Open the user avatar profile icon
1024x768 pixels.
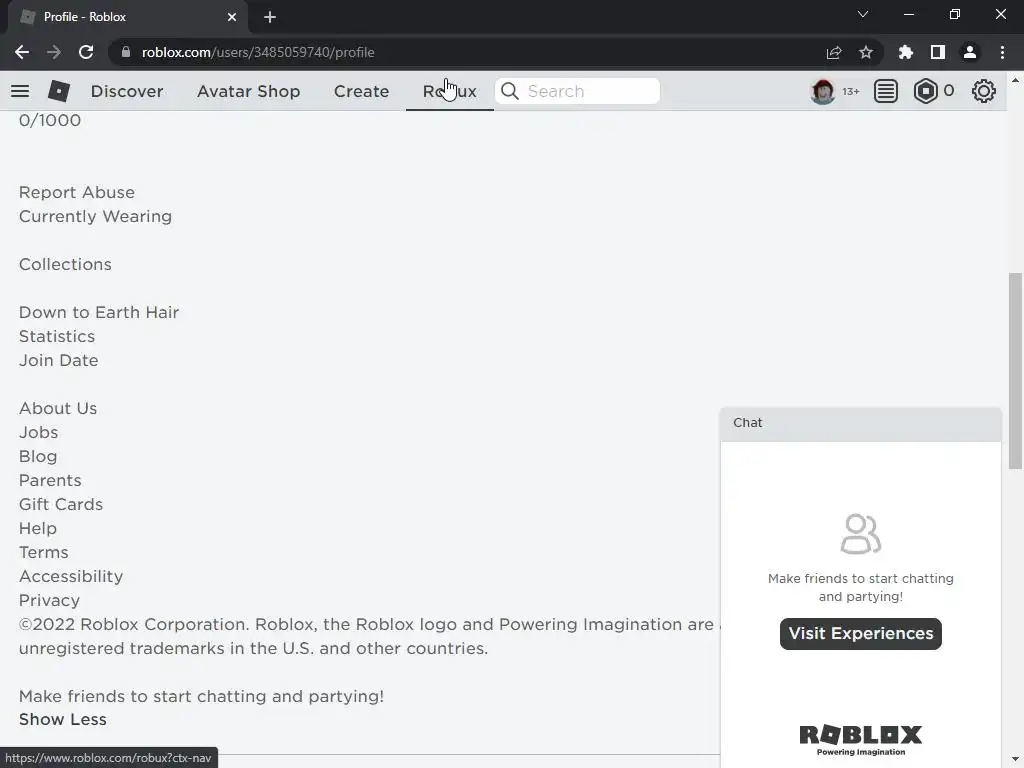pyautogui.click(x=822, y=91)
